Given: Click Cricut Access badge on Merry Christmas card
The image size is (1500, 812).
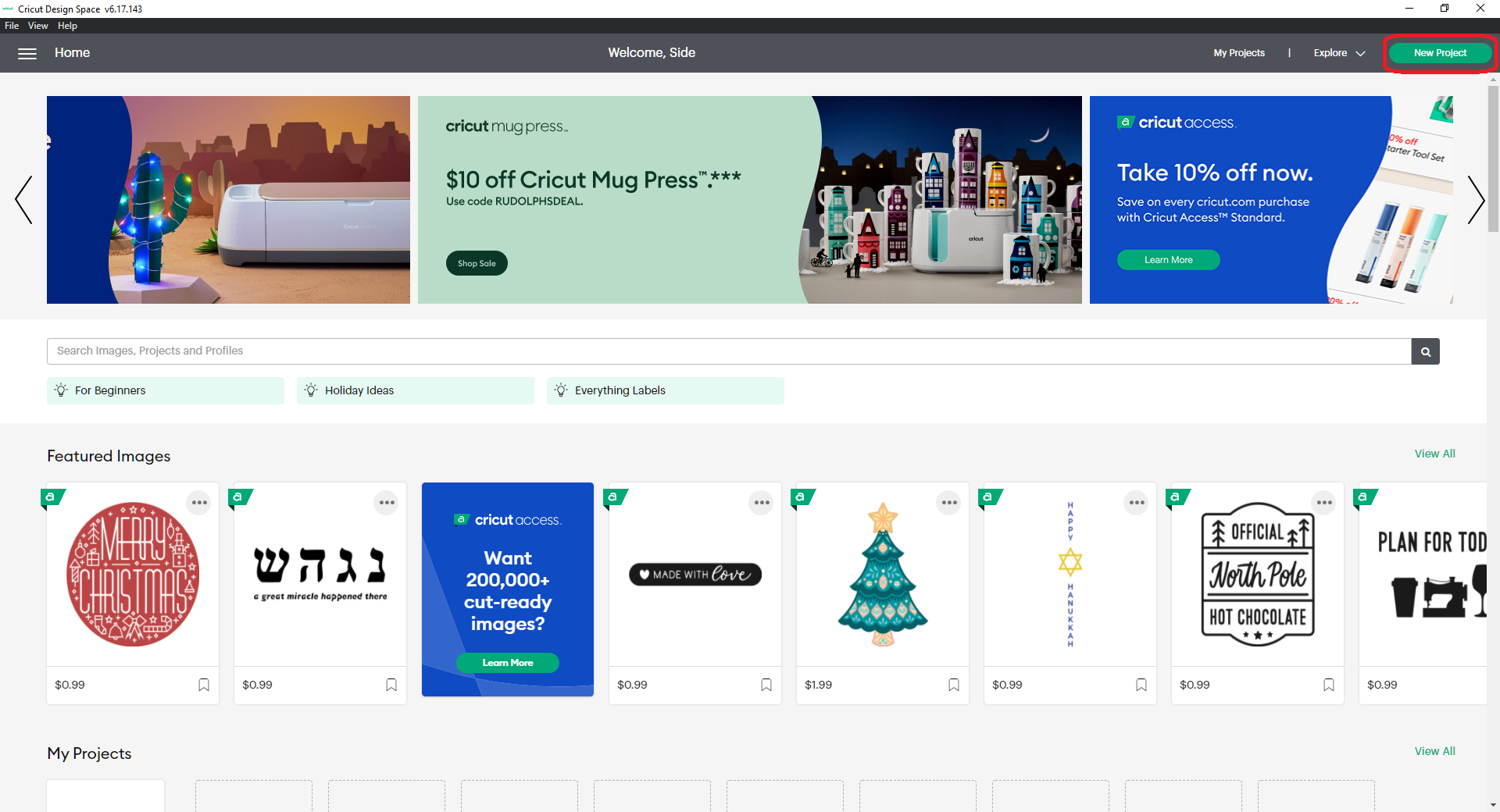Looking at the screenshot, I should (x=52, y=497).
